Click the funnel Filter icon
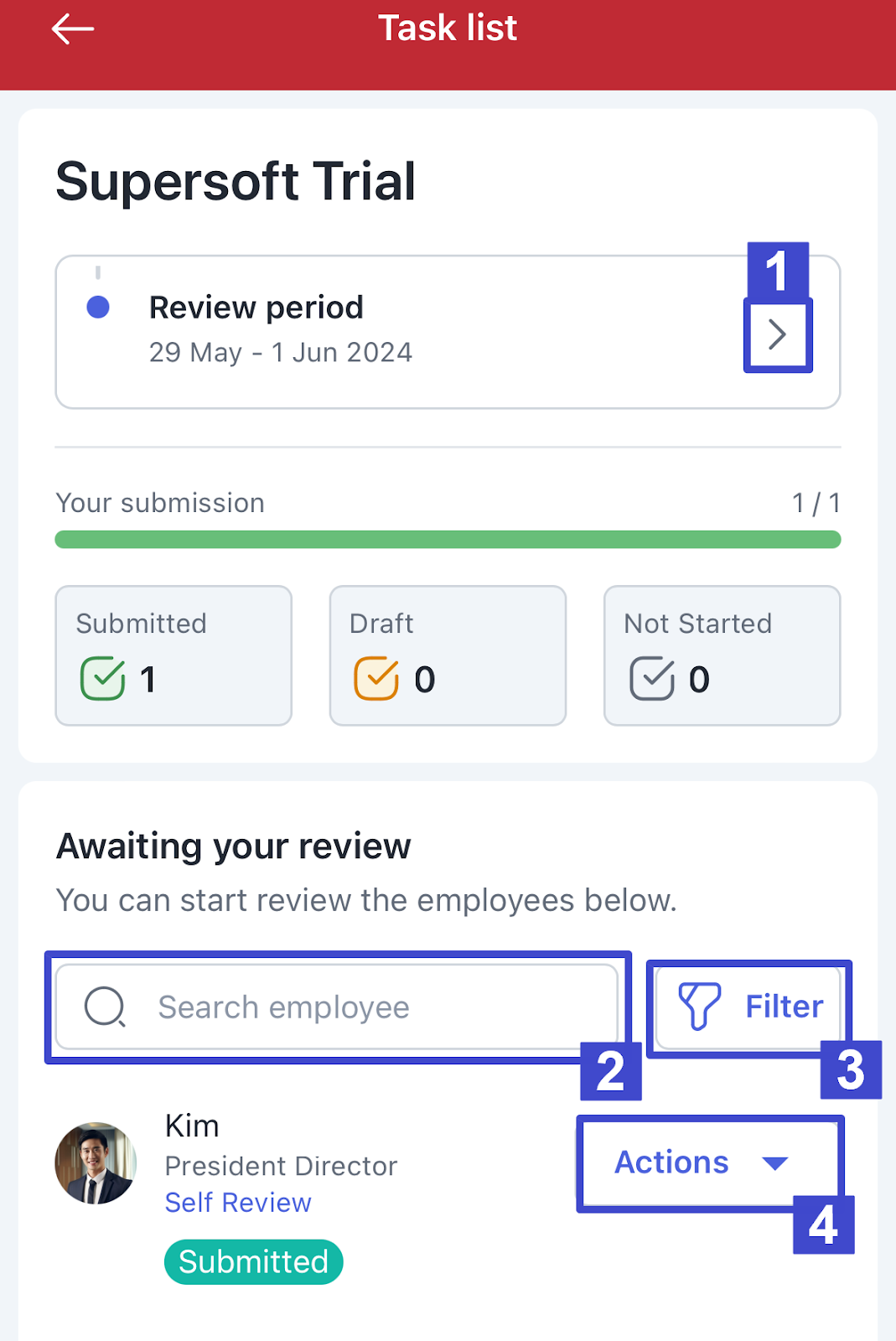Image resolution: width=896 pixels, height=1341 pixels. (x=699, y=1007)
